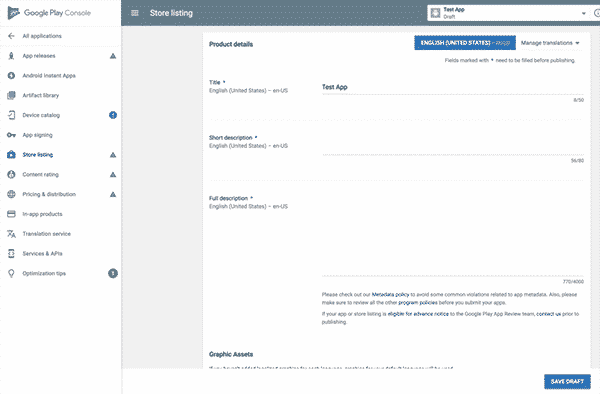Open In-app products menu item
The height and width of the screenshot is (394, 600).
point(42,214)
